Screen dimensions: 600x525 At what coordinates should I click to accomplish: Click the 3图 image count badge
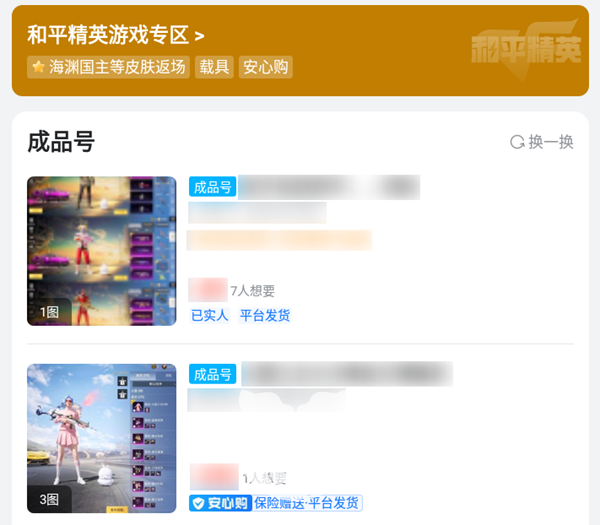(49, 500)
